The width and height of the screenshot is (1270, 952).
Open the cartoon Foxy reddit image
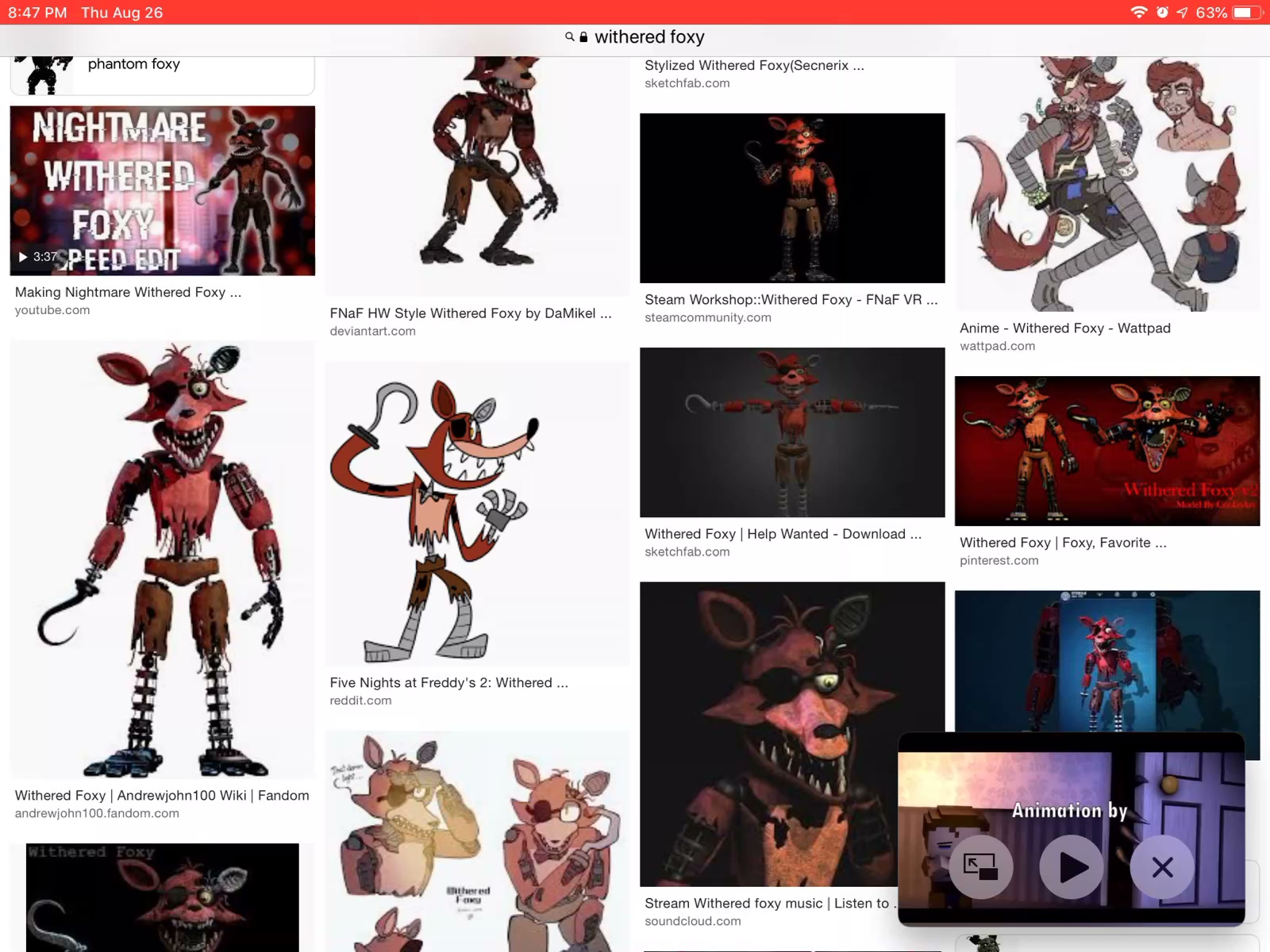click(x=476, y=514)
